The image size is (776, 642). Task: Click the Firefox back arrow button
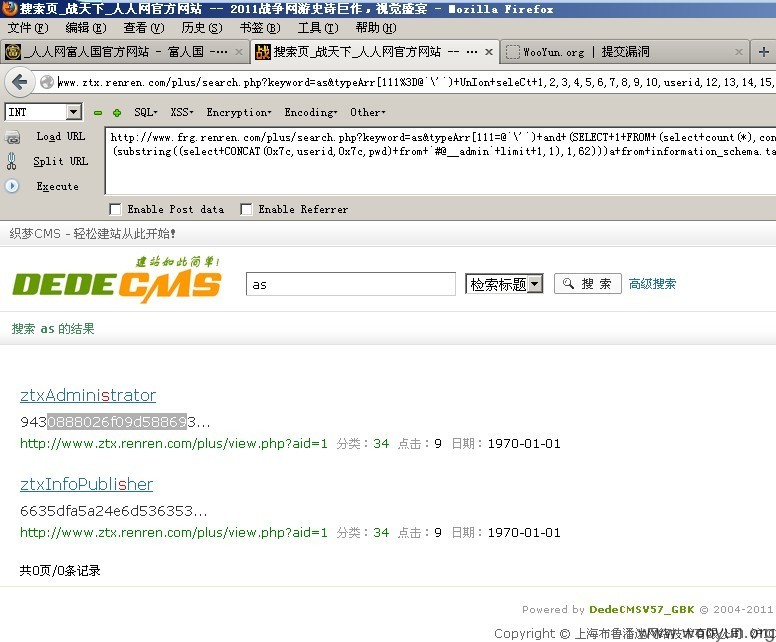pyautogui.click(x=20, y=82)
